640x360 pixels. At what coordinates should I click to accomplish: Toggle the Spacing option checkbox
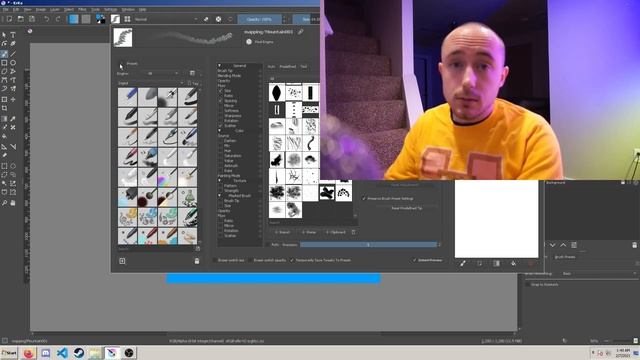[x=220, y=100]
